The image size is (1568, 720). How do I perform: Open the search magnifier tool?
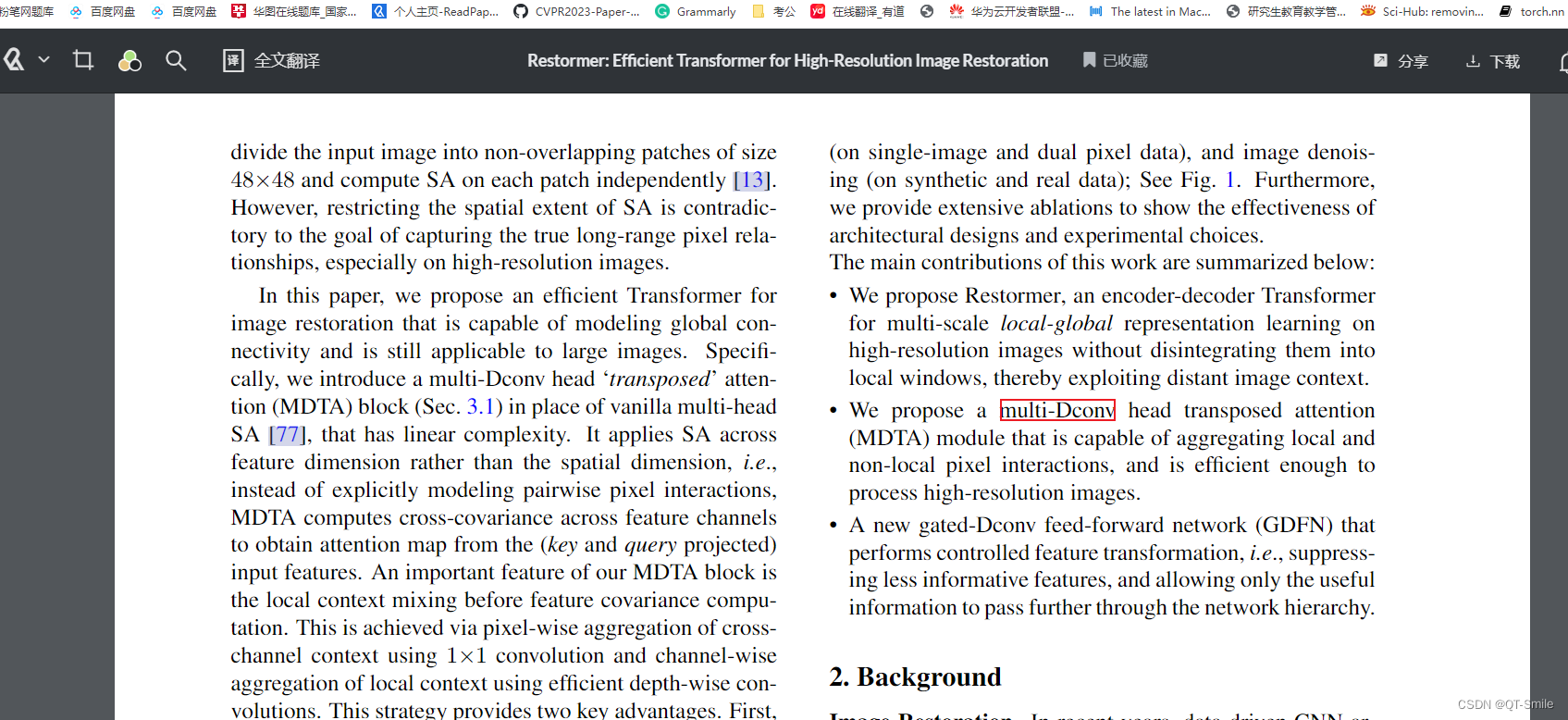(176, 61)
